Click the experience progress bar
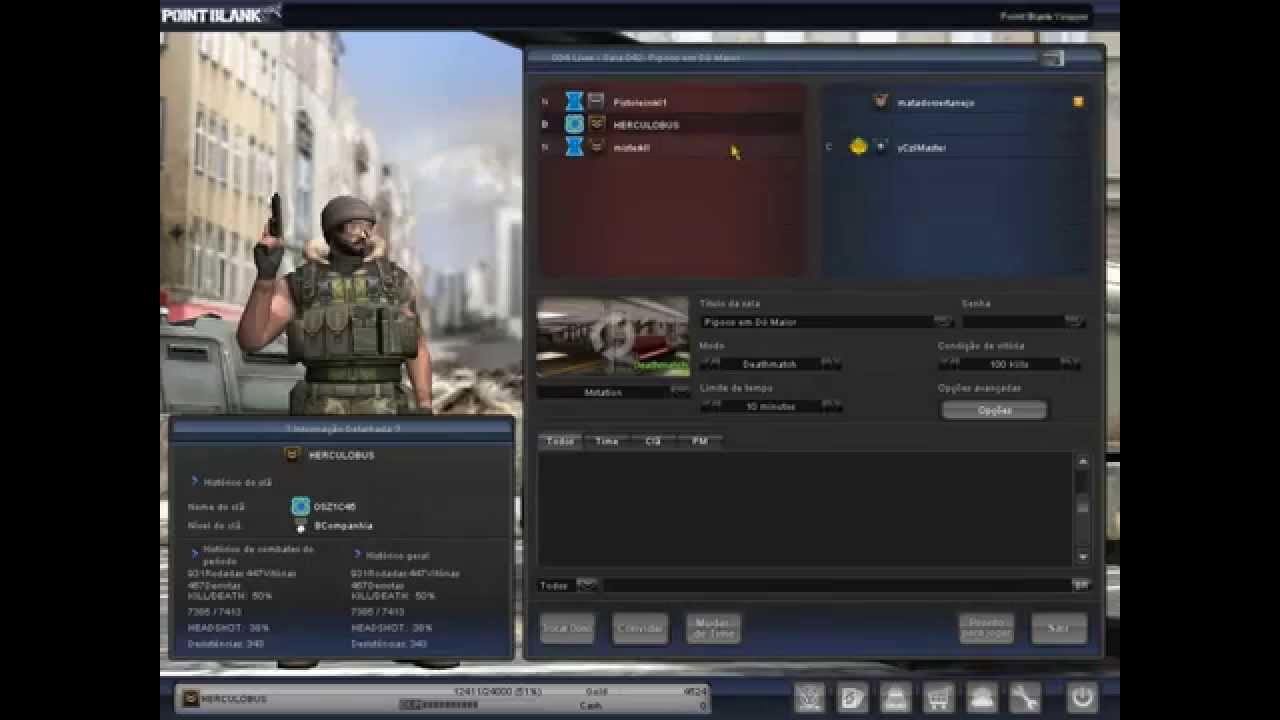The width and height of the screenshot is (1280, 720). coord(467,705)
